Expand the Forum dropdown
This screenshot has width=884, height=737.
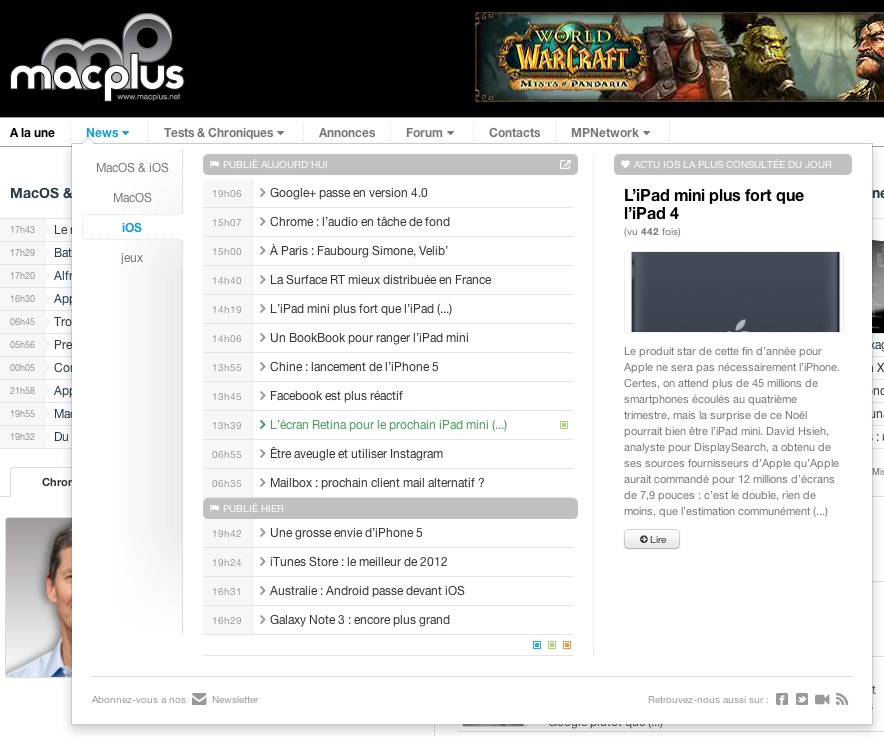click(x=430, y=133)
